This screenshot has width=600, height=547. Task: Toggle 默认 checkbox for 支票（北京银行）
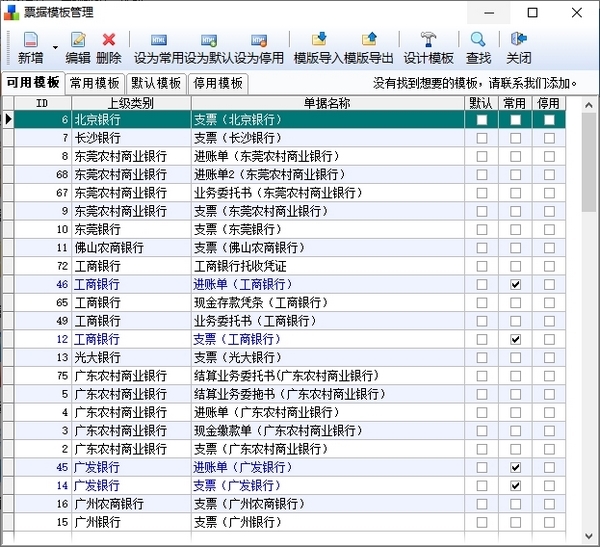[x=482, y=120]
